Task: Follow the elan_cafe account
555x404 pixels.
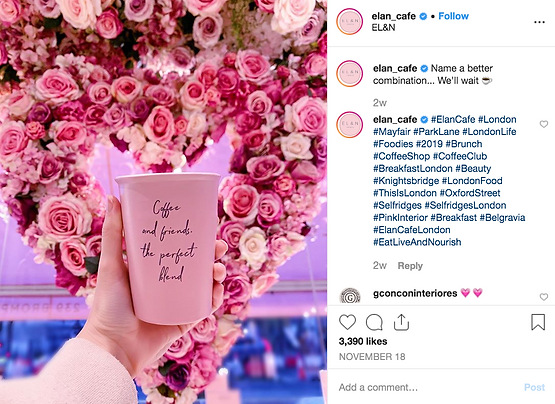Action: point(453,16)
